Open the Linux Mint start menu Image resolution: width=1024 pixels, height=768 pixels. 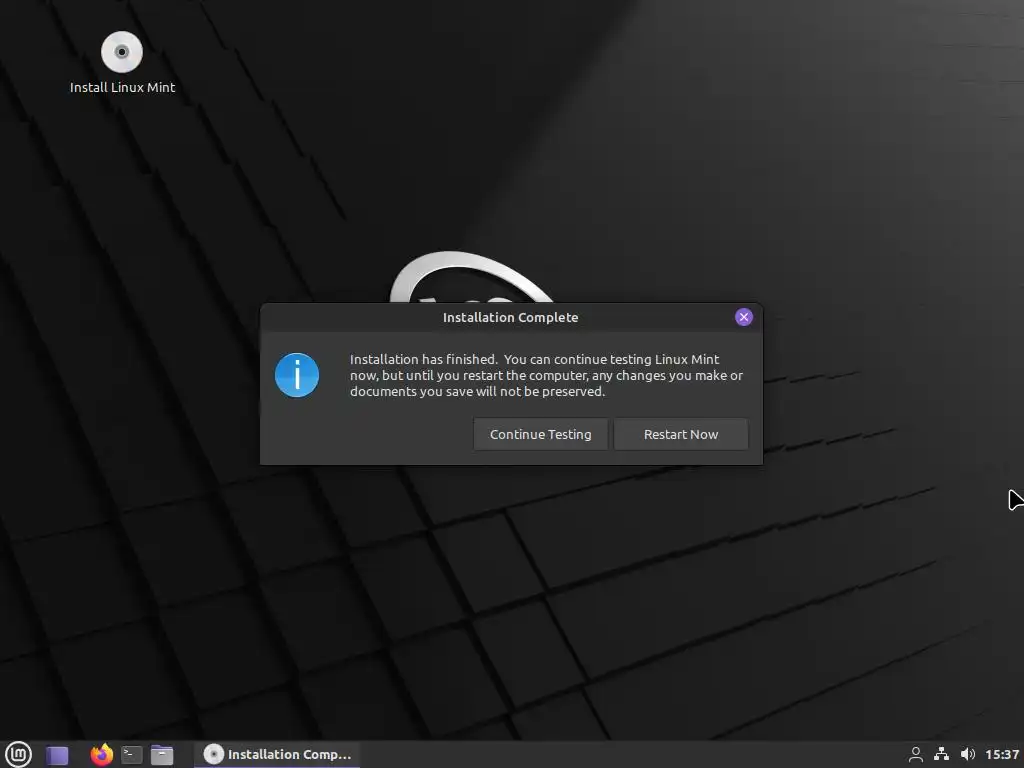[18, 754]
